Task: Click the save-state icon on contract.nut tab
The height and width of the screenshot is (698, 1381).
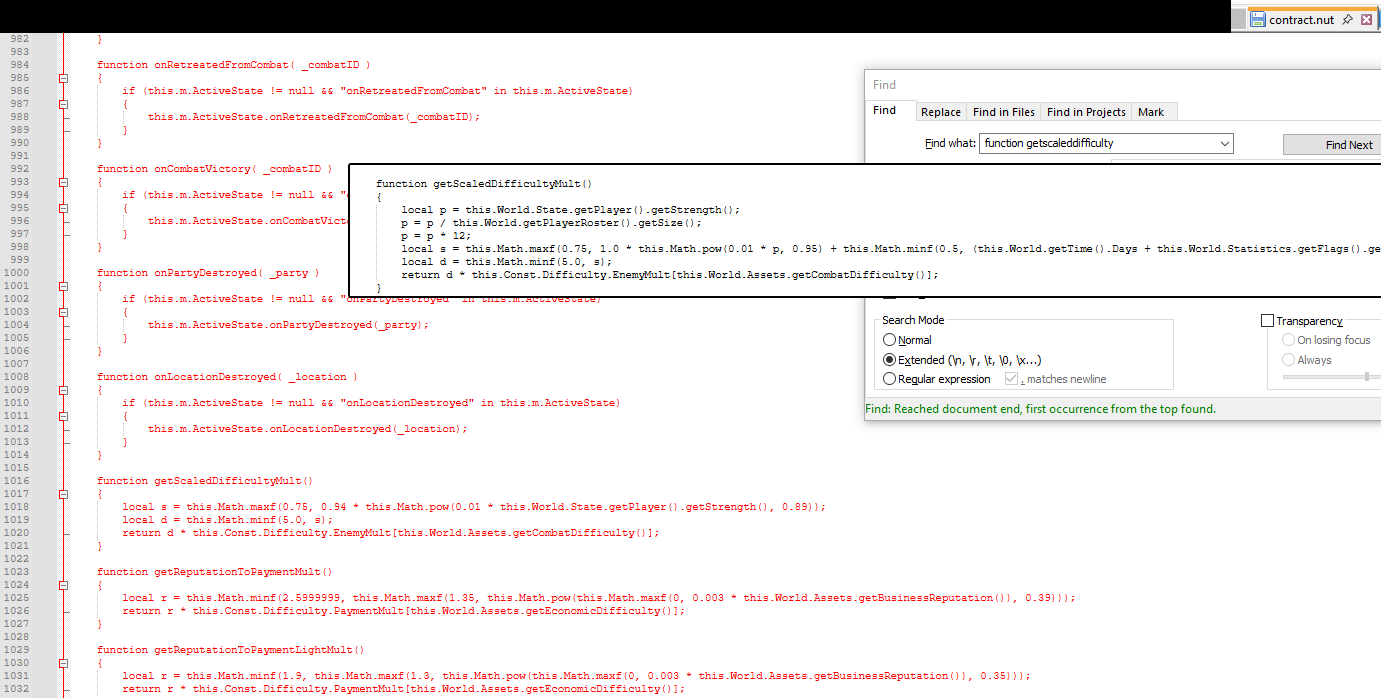Action: (1259, 19)
